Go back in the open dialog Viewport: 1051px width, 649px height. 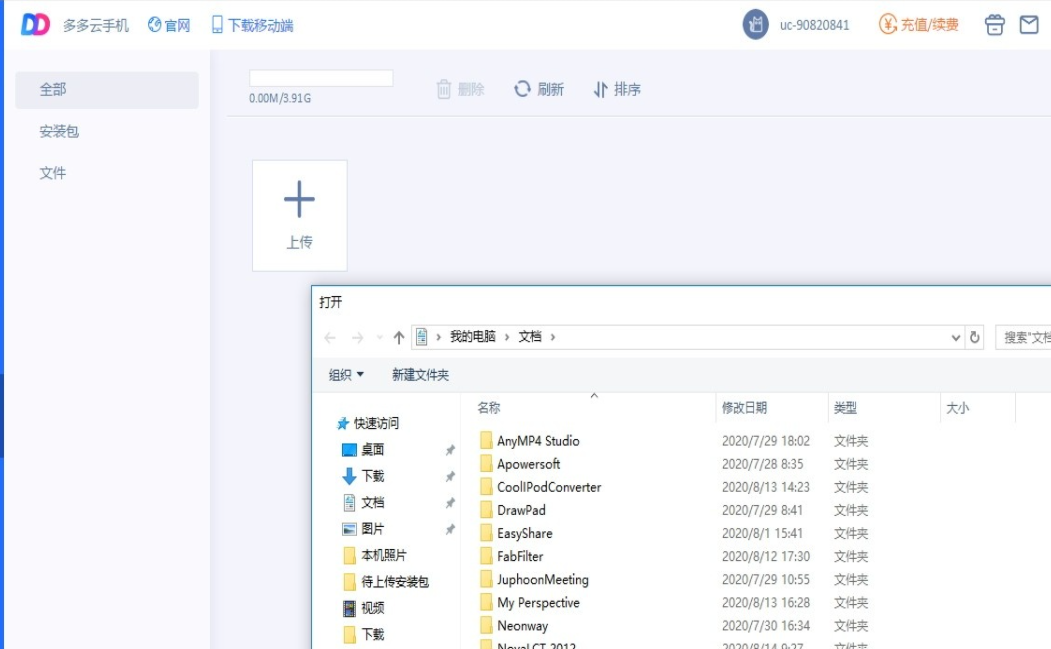click(x=330, y=337)
